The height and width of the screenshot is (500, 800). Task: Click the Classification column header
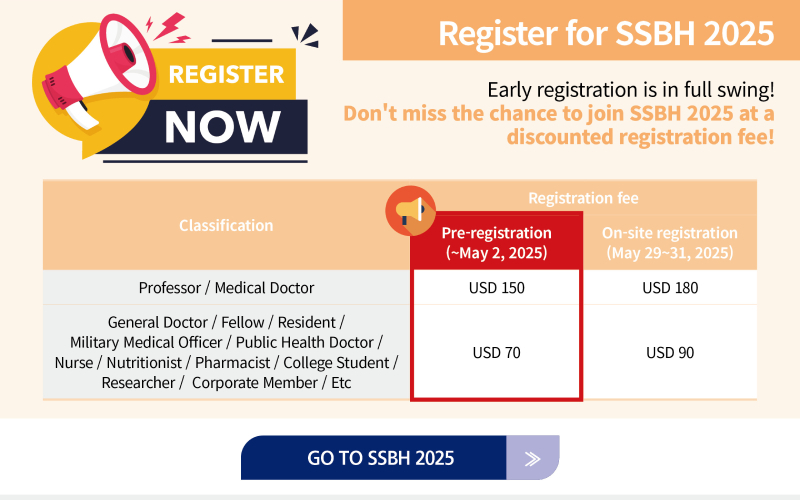pos(226,225)
